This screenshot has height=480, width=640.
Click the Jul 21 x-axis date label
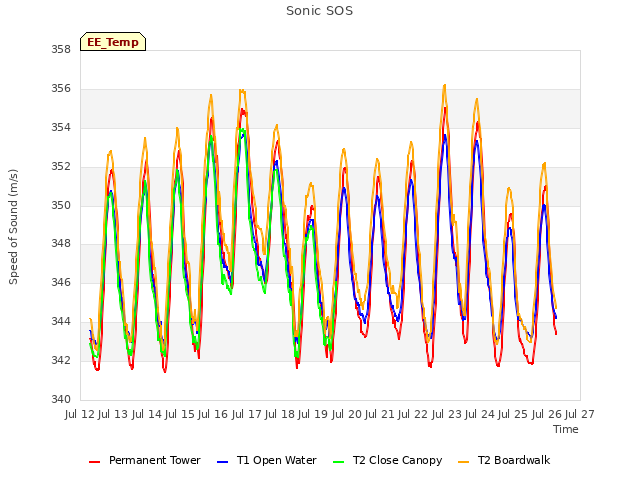pyautogui.click(x=380, y=414)
